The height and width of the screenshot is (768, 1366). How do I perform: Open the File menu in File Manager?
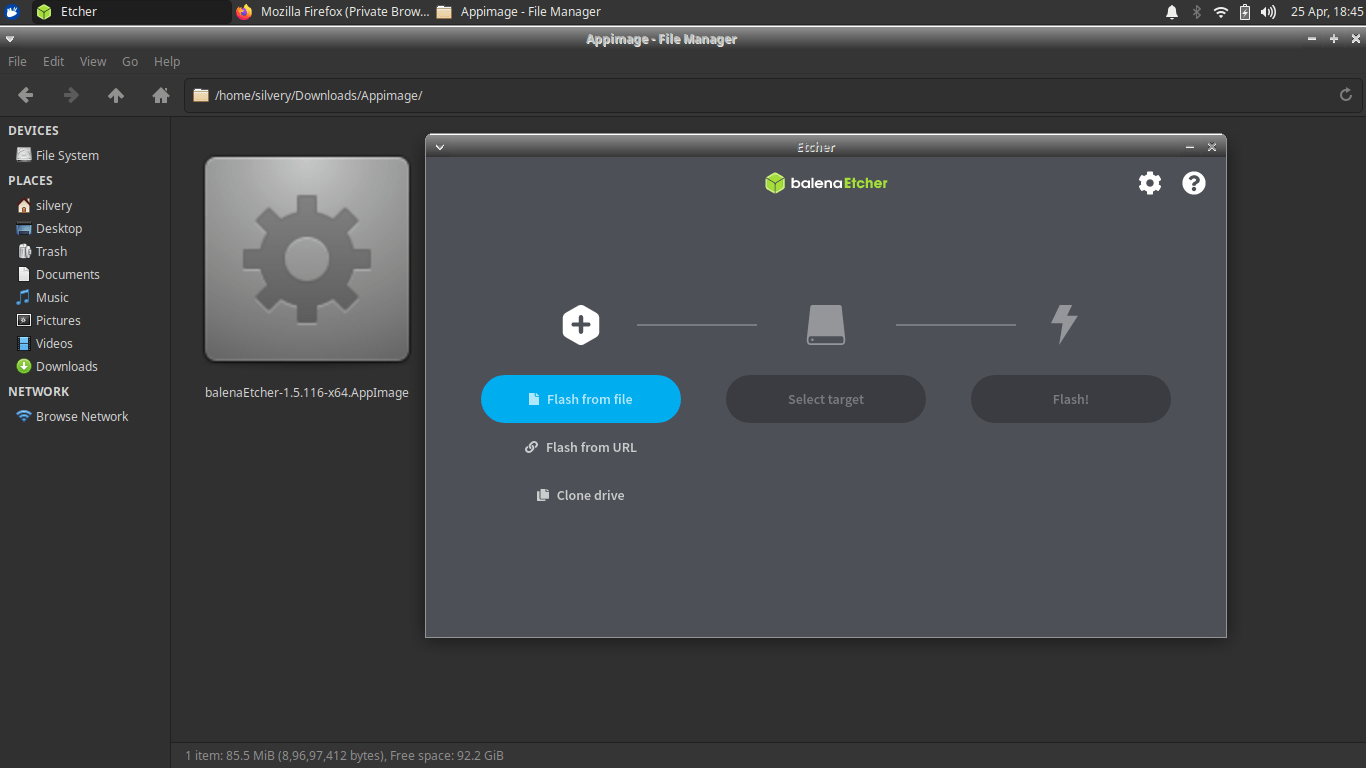coord(17,61)
